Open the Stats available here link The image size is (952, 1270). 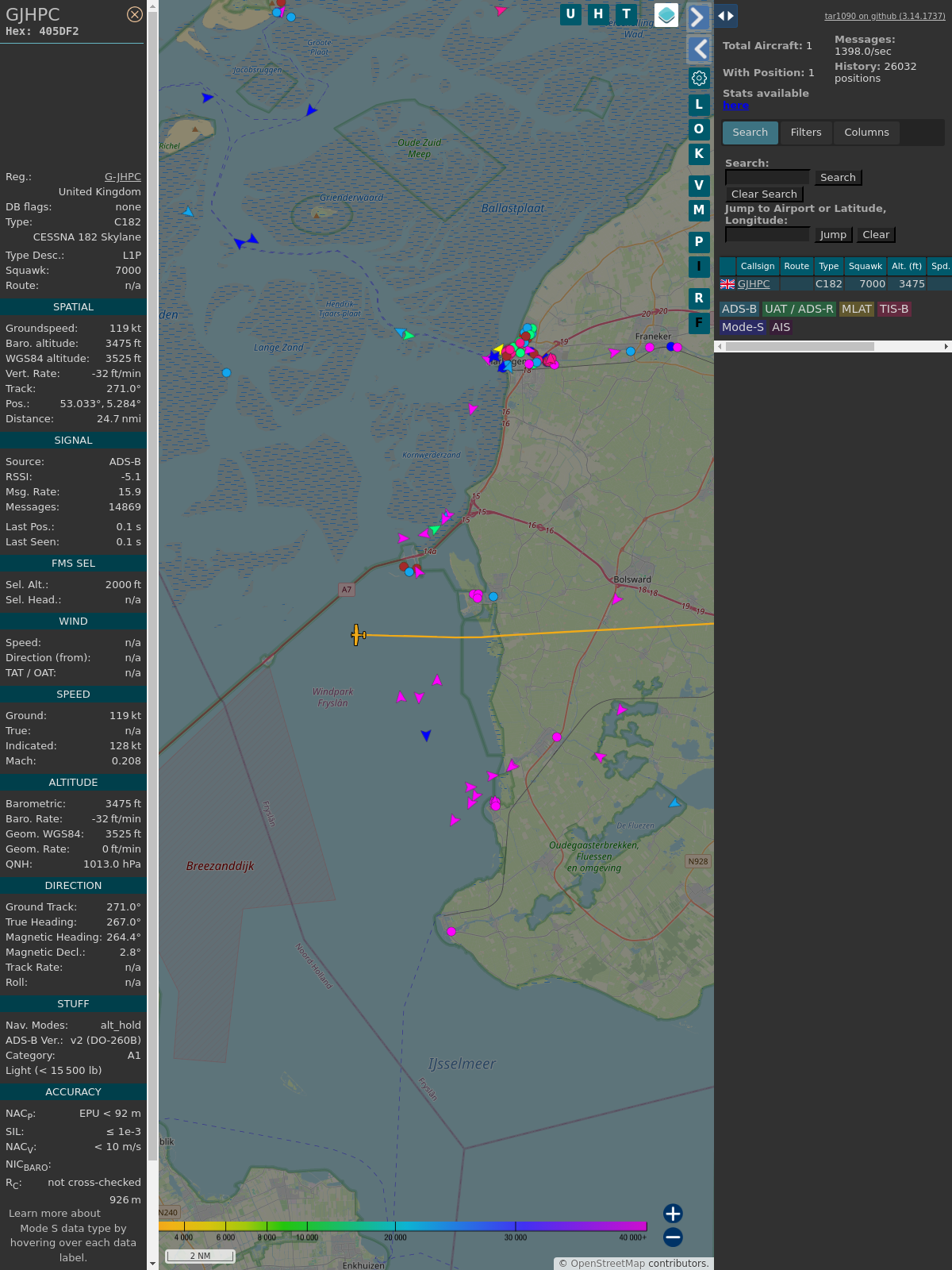coord(735,106)
